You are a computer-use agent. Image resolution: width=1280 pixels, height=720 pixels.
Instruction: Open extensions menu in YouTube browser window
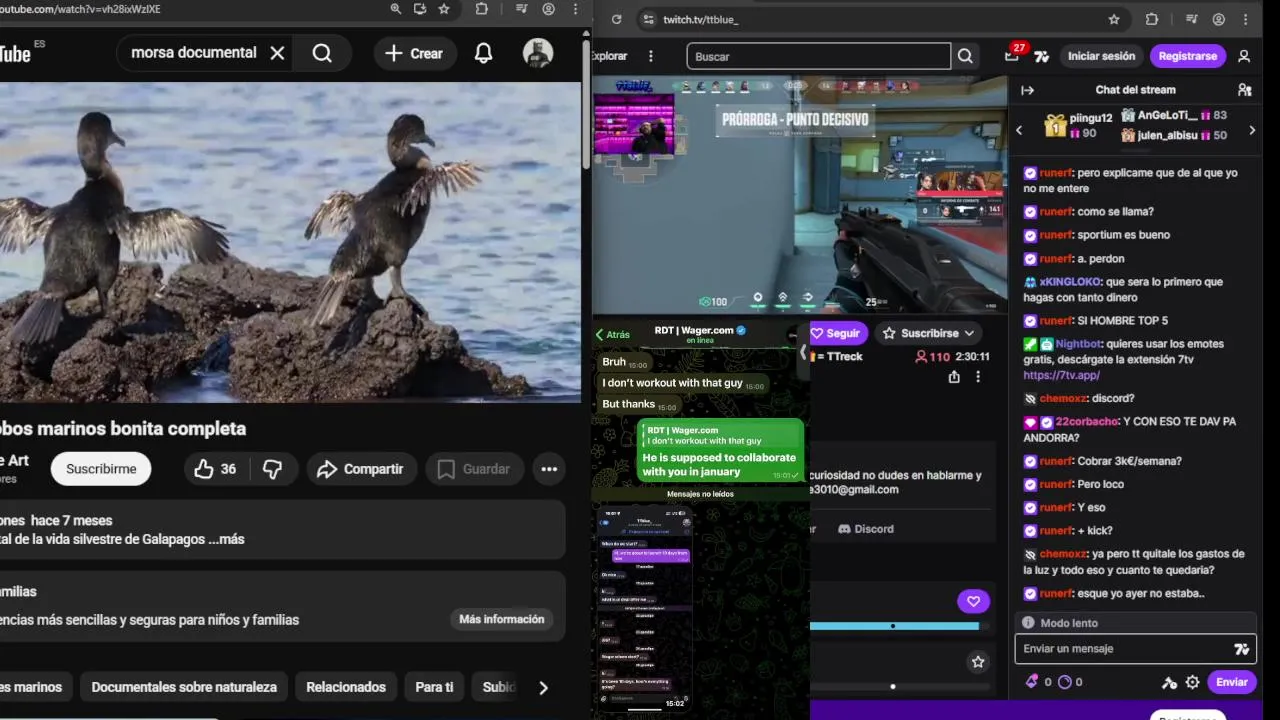click(x=482, y=9)
